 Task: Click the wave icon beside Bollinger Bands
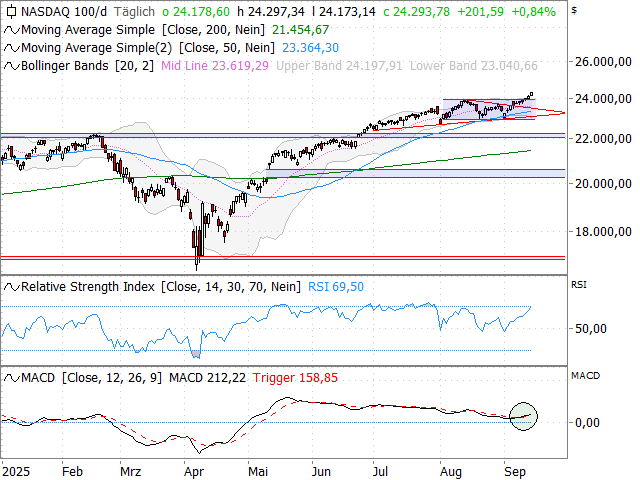11,66
